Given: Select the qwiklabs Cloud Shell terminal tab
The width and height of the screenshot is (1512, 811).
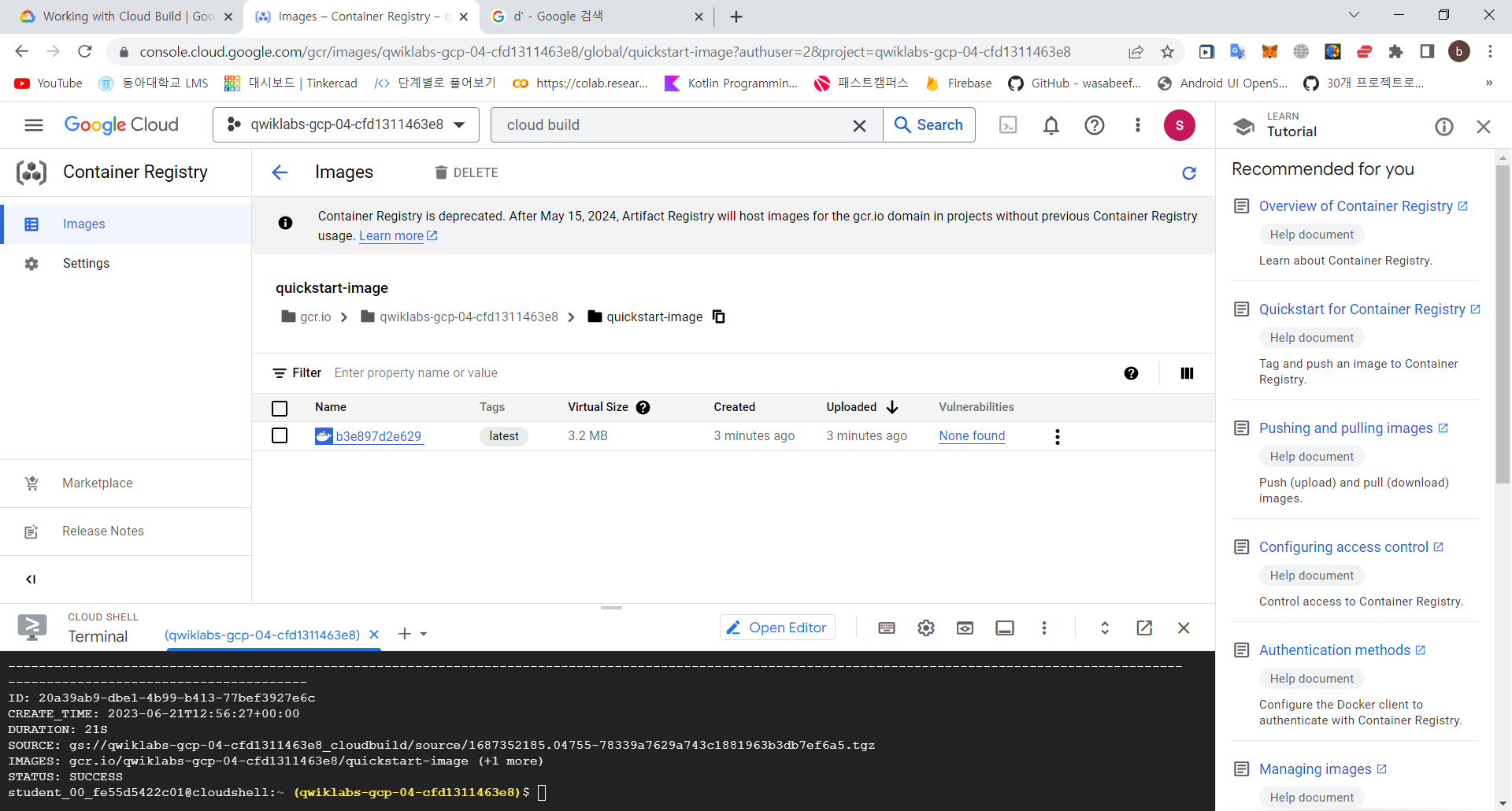Looking at the screenshot, I should tap(261, 635).
